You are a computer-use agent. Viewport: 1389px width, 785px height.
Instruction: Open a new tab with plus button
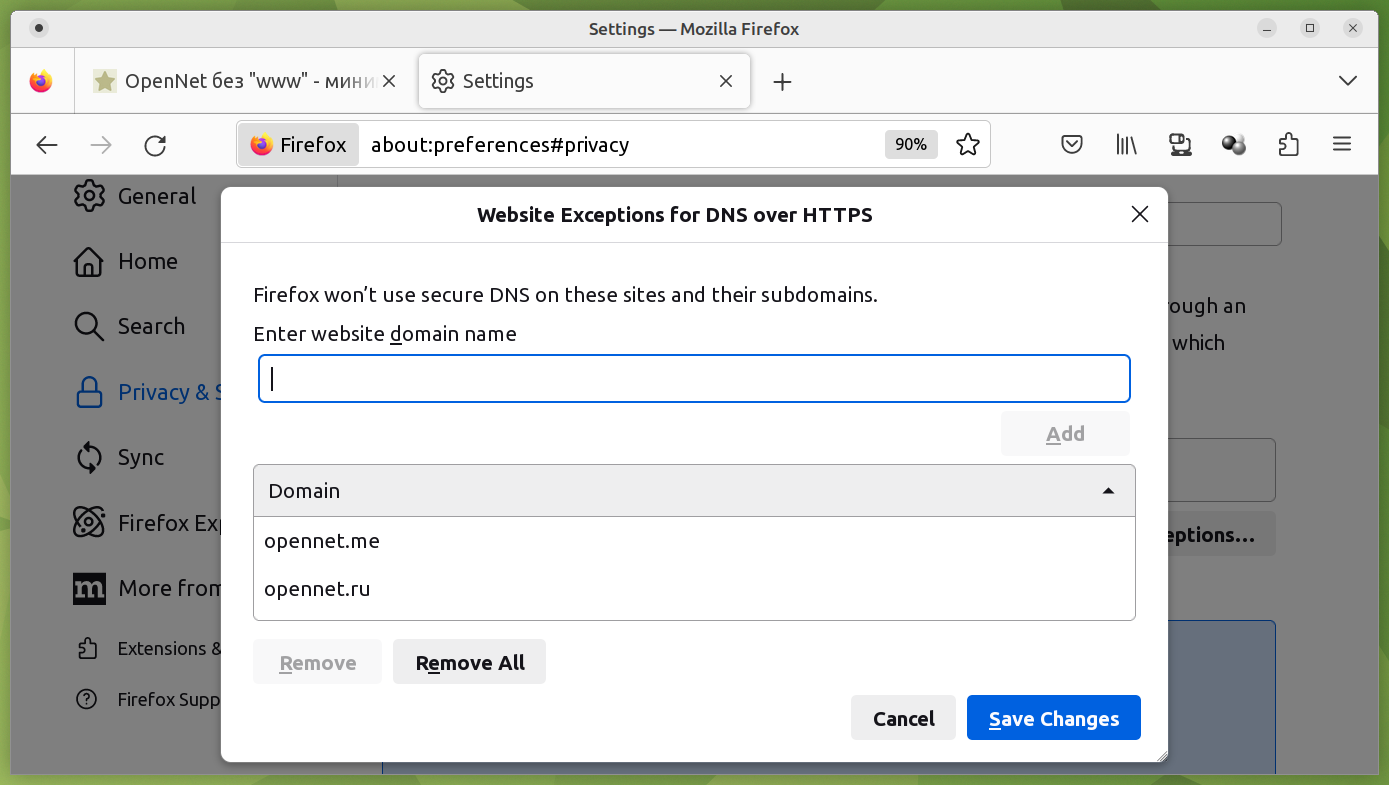click(782, 82)
